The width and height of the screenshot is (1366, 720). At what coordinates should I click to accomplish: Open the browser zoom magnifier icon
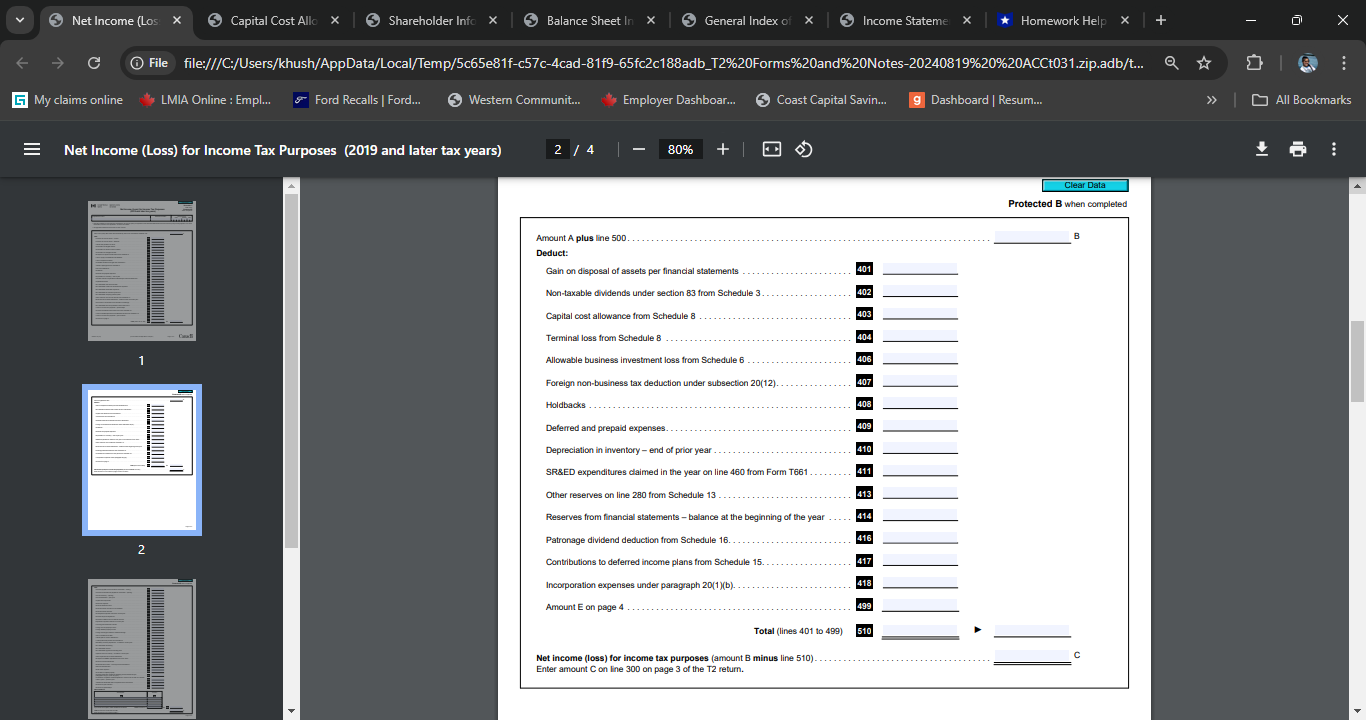coord(1172,63)
